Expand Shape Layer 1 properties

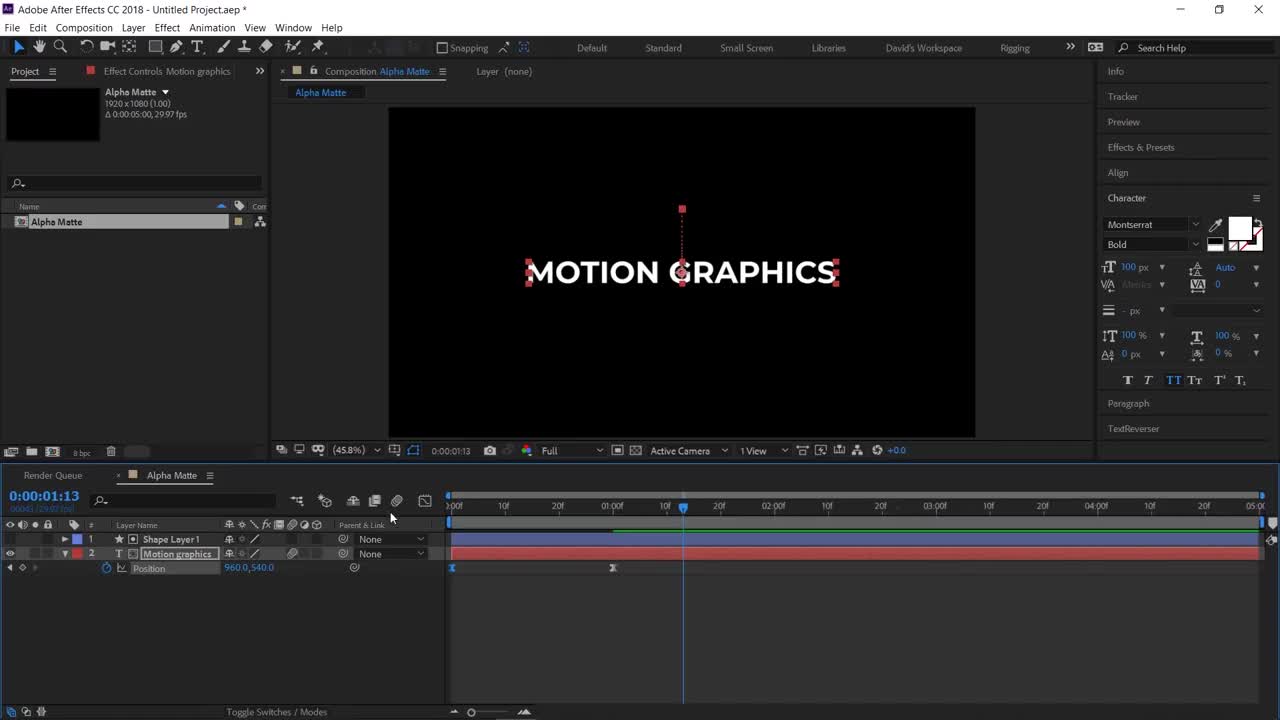point(65,539)
